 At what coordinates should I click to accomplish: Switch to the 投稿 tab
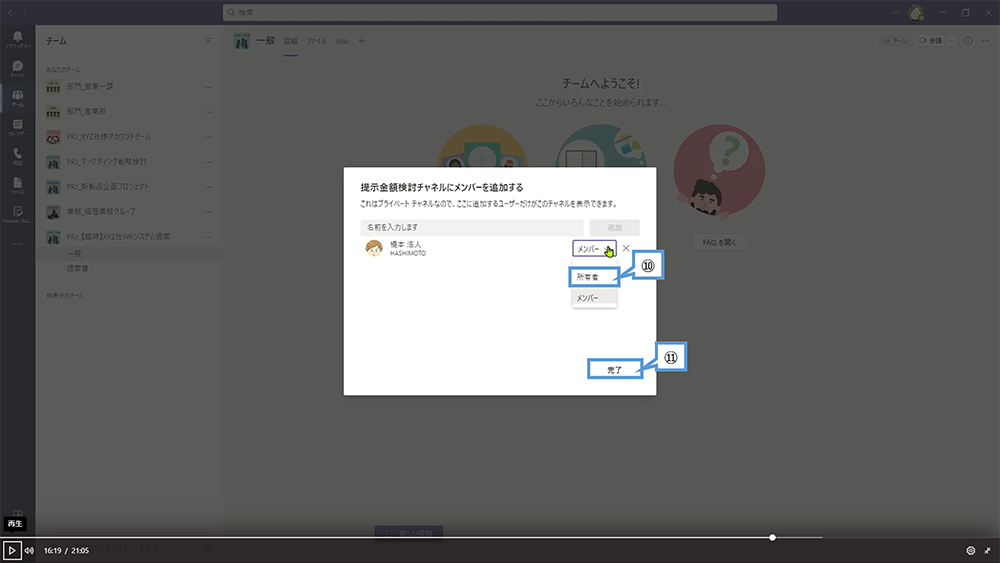[x=291, y=41]
